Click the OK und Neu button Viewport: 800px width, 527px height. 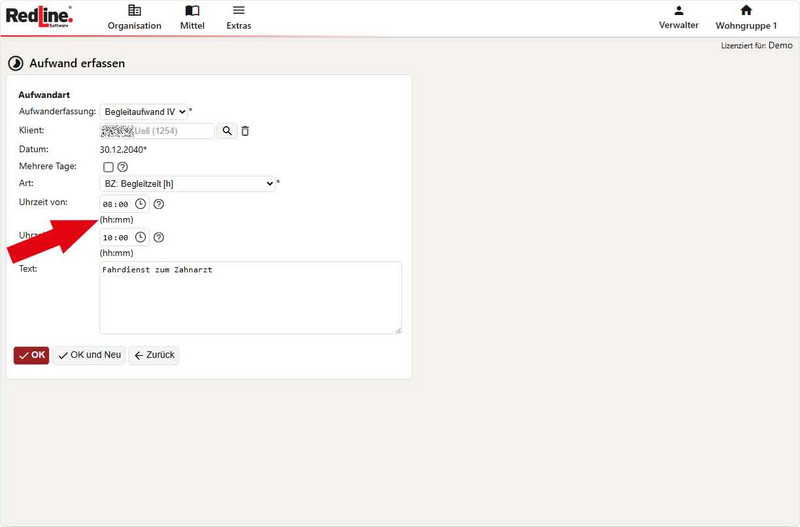coord(89,355)
